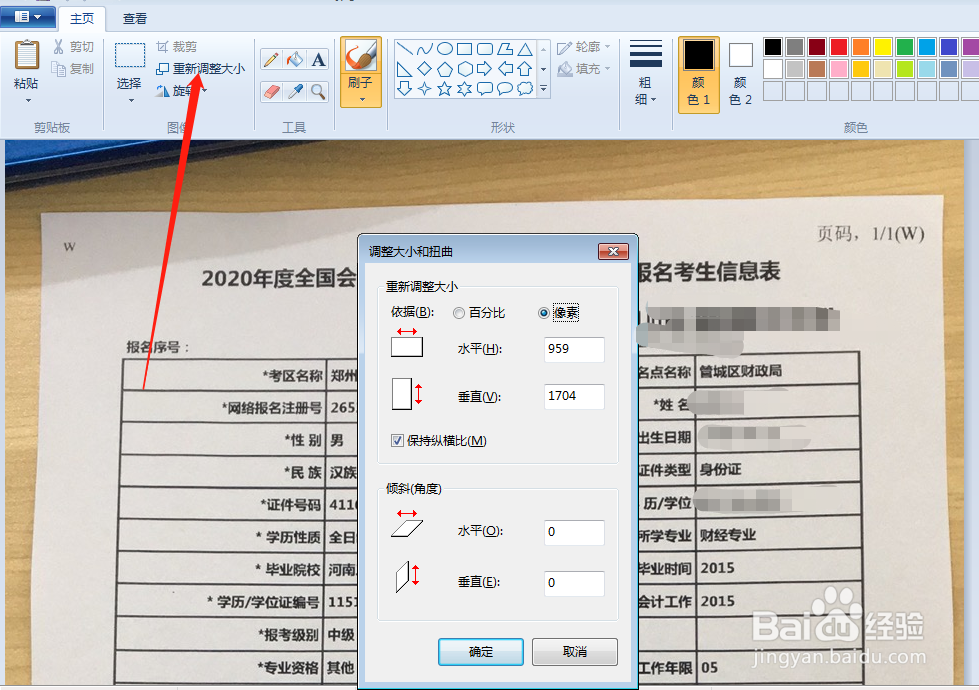This screenshot has width=979, height=690.
Task: Select the Pencil tool
Action: point(271,59)
